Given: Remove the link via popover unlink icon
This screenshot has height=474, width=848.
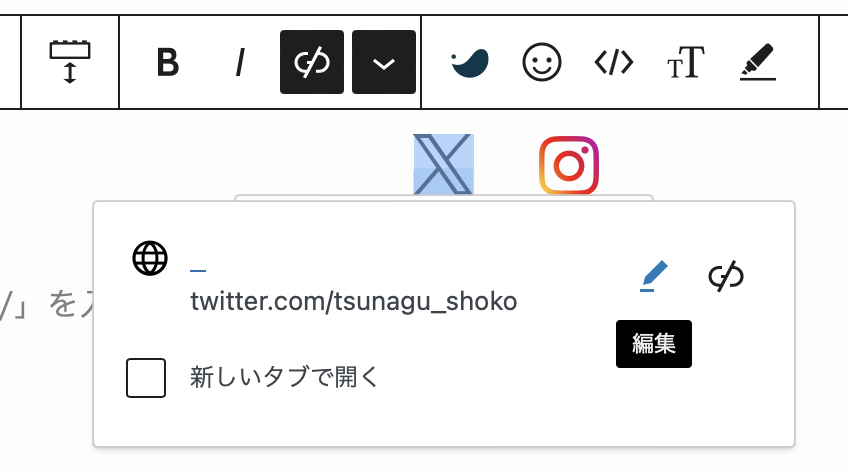Looking at the screenshot, I should pyautogui.click(x=726, y=276).
